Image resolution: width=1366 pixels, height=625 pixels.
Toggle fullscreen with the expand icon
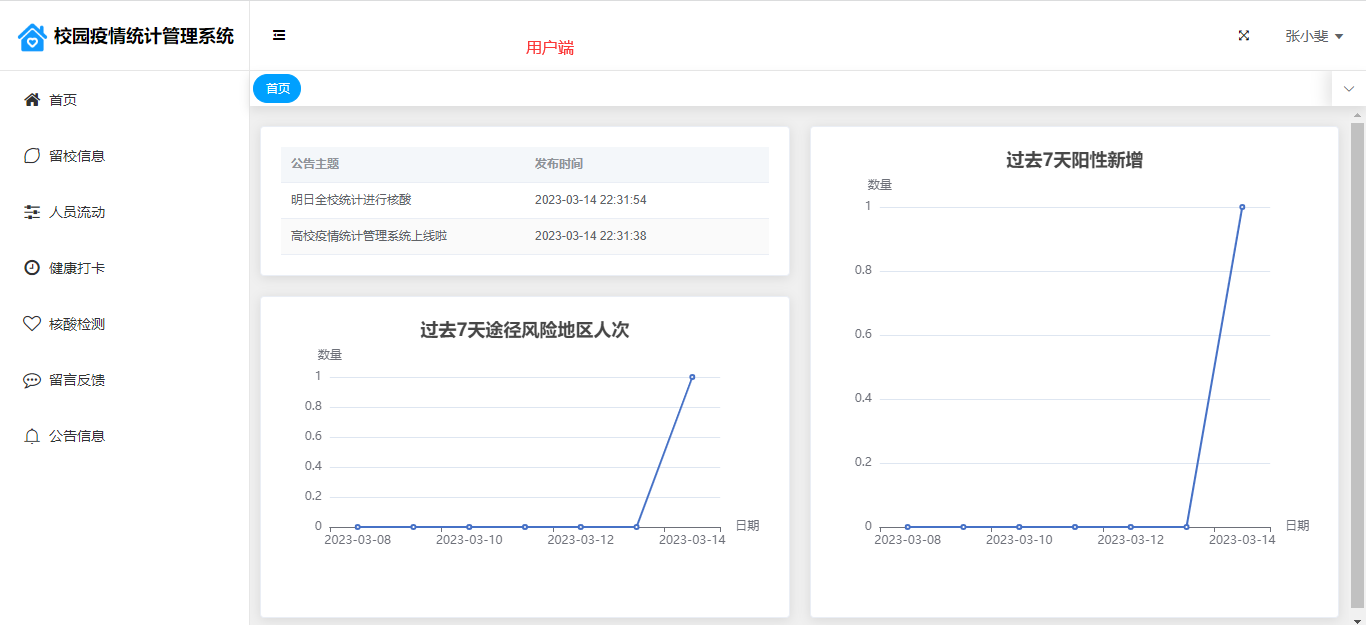[1244, 36]
